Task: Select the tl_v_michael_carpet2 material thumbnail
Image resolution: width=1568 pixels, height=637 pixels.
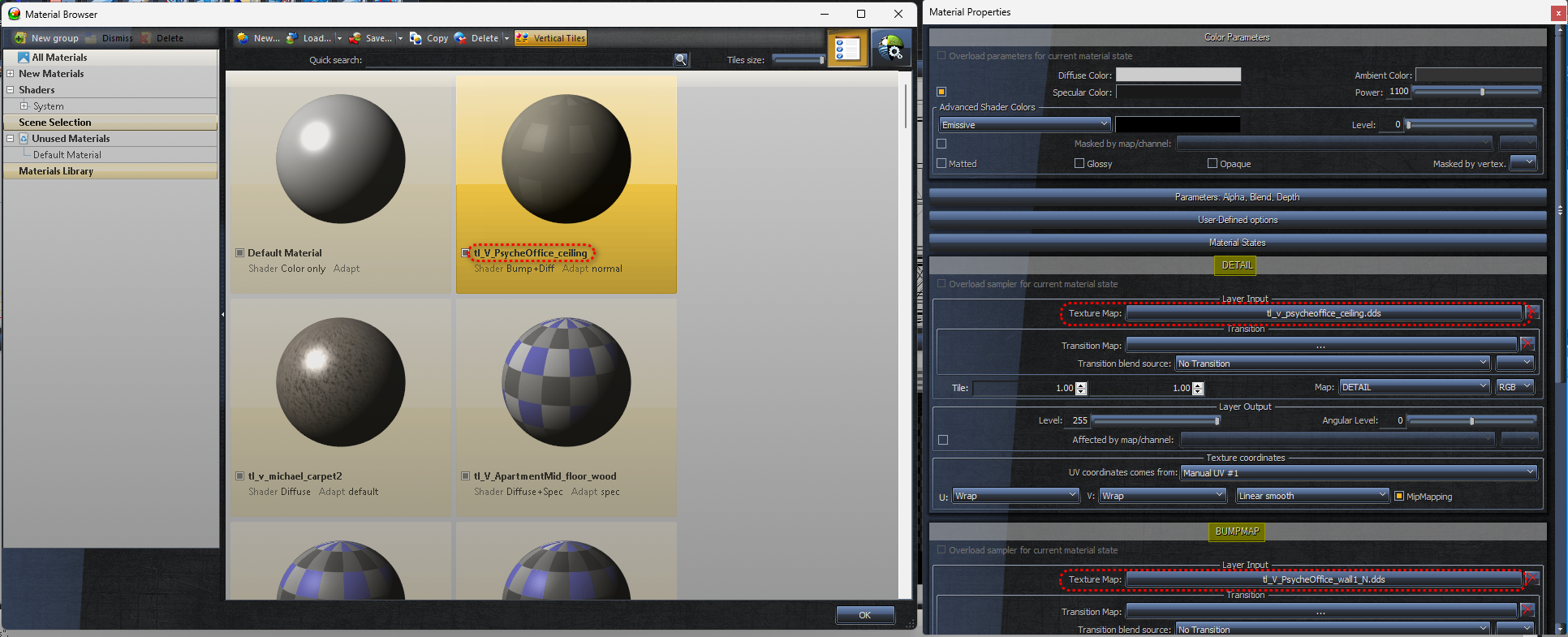Action: 340,382
